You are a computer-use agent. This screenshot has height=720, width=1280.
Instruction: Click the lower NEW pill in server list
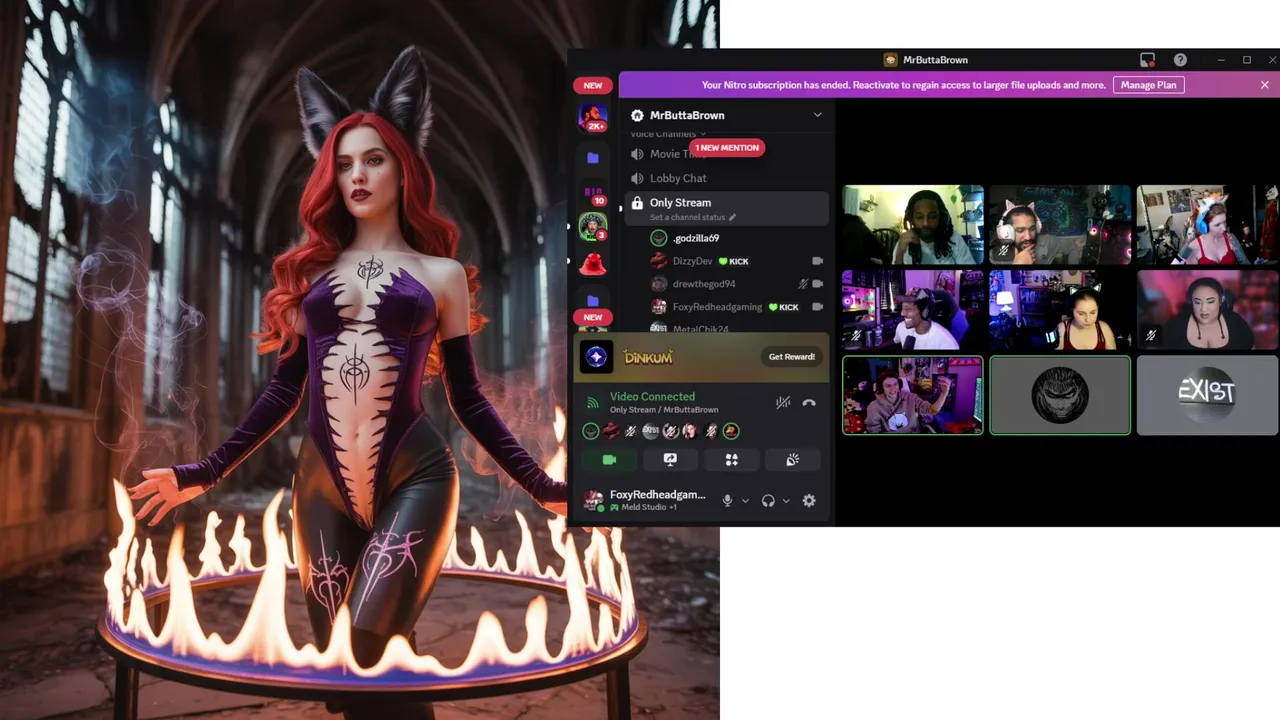coord(593,317)
